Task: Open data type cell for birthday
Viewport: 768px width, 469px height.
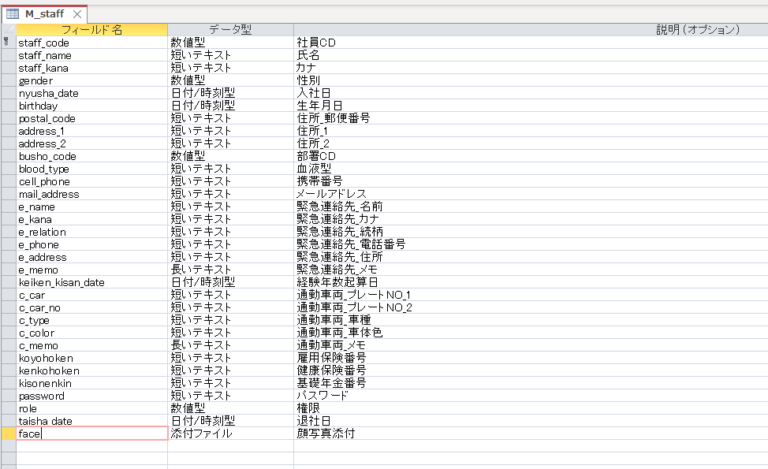Action: pos(230,106)
